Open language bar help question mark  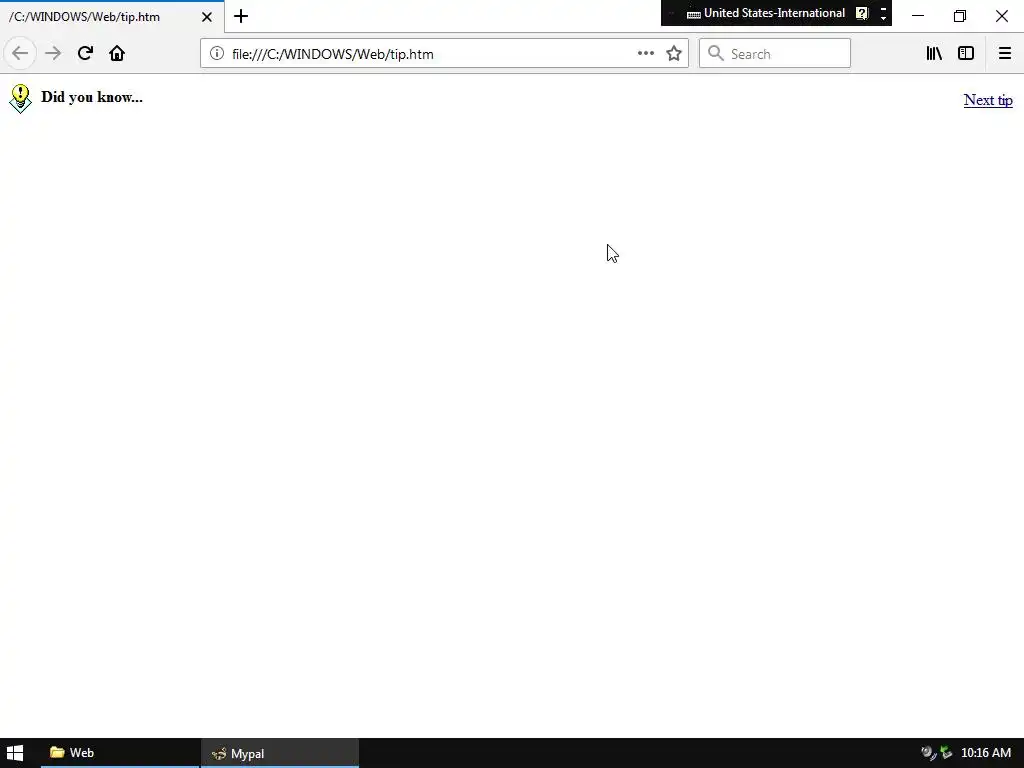coord(862,13)
